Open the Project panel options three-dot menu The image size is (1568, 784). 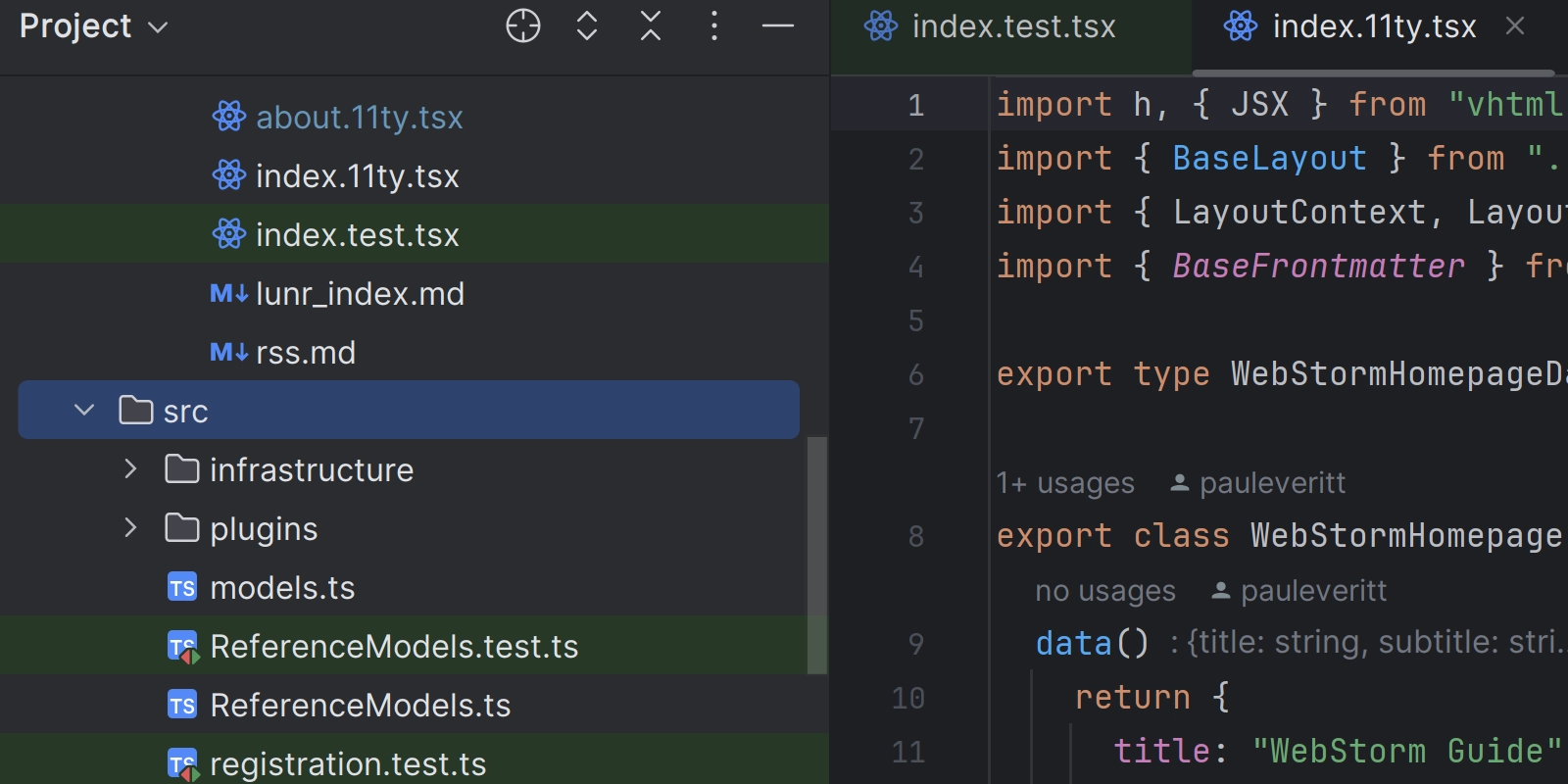click(x=714, y=26)
